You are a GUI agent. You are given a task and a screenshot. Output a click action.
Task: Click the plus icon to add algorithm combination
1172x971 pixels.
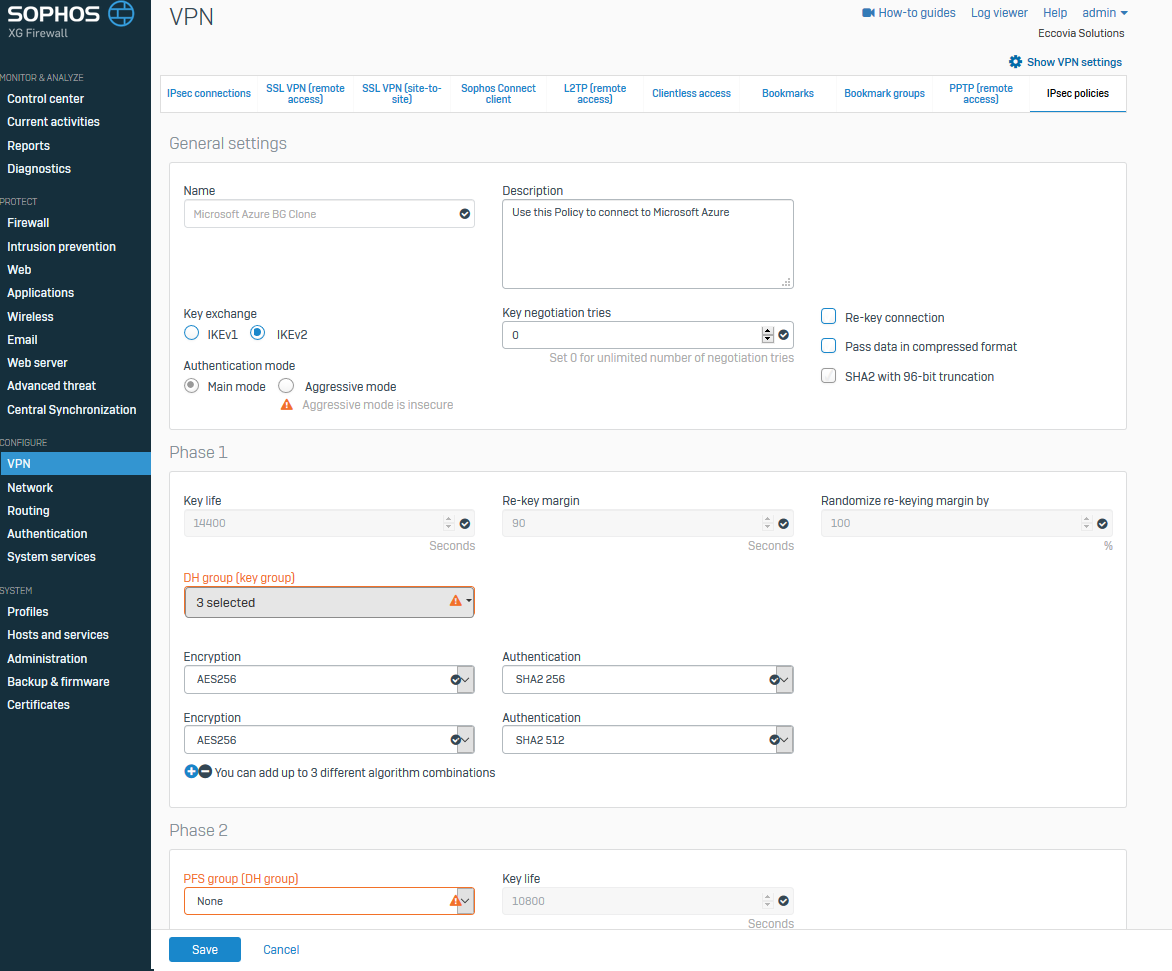[191, 772]
